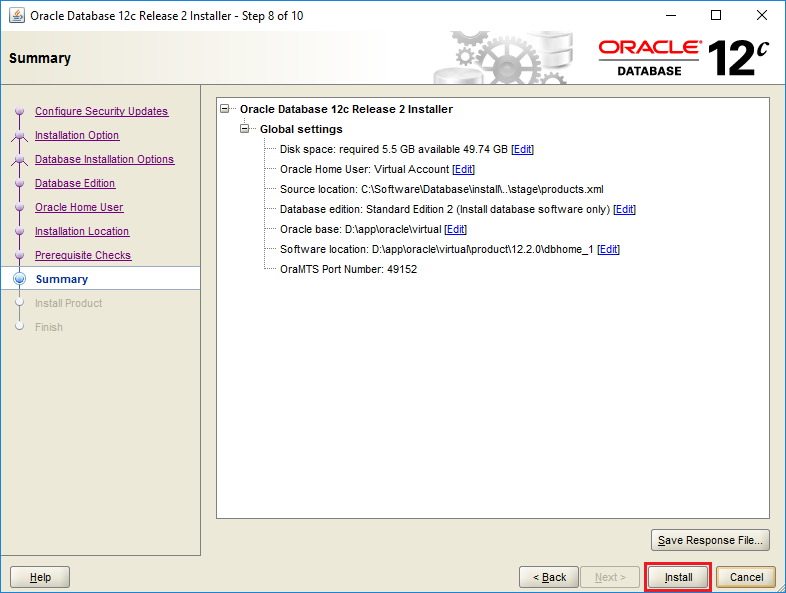
Task: Minimize the installer window
Action: [671, 16]
